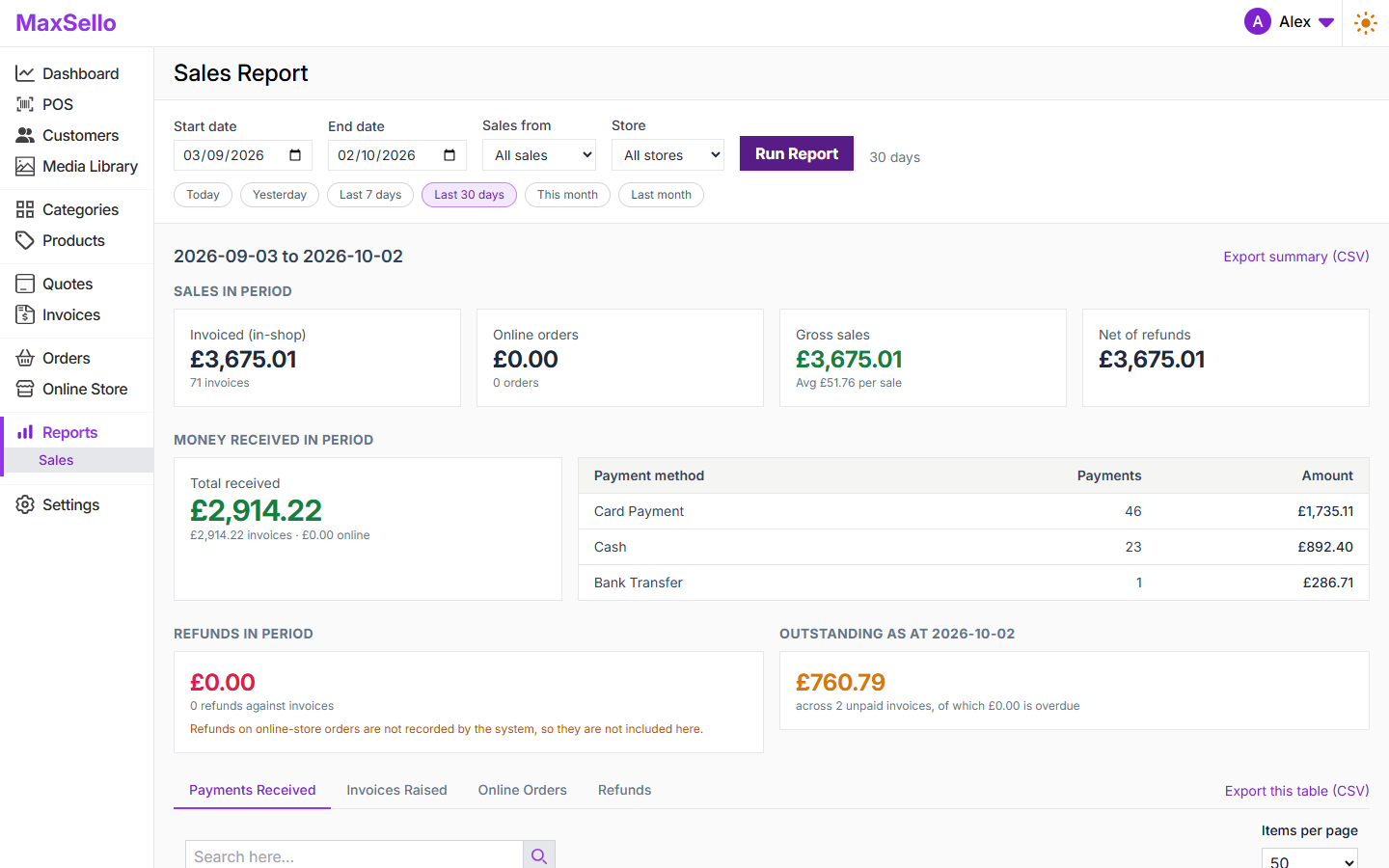Click the Start date input field
Screen dimensions: 1389x868
(243, 155)
